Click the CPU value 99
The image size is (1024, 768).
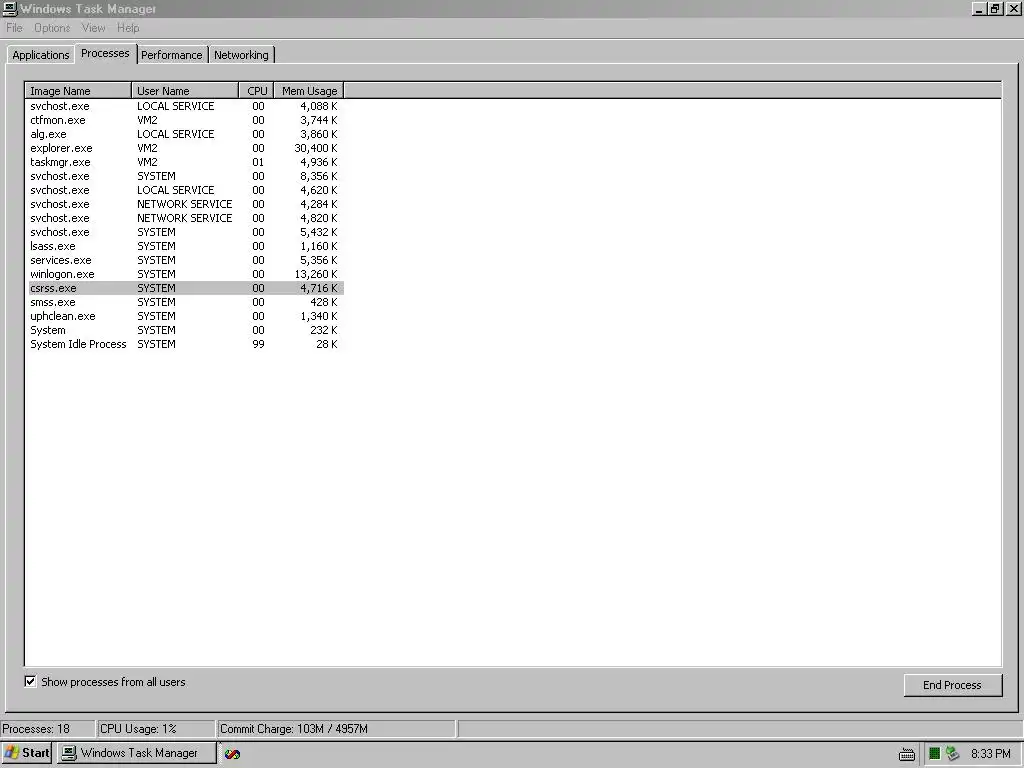258,344
